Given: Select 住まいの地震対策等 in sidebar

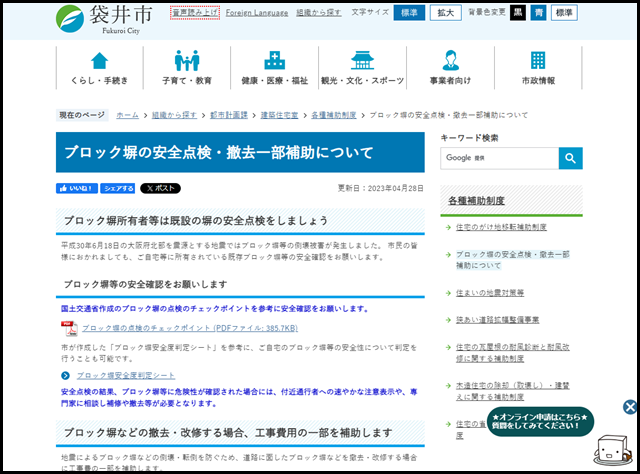Looking at the screenshot, I should (490, 293).
